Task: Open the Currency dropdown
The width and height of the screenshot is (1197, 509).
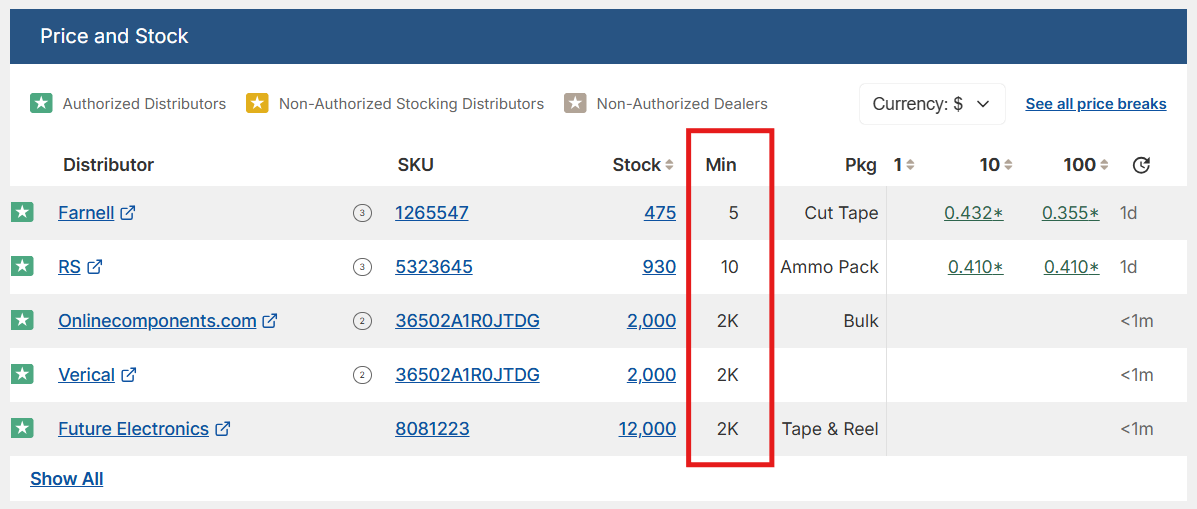Action: tap(932, 104)
